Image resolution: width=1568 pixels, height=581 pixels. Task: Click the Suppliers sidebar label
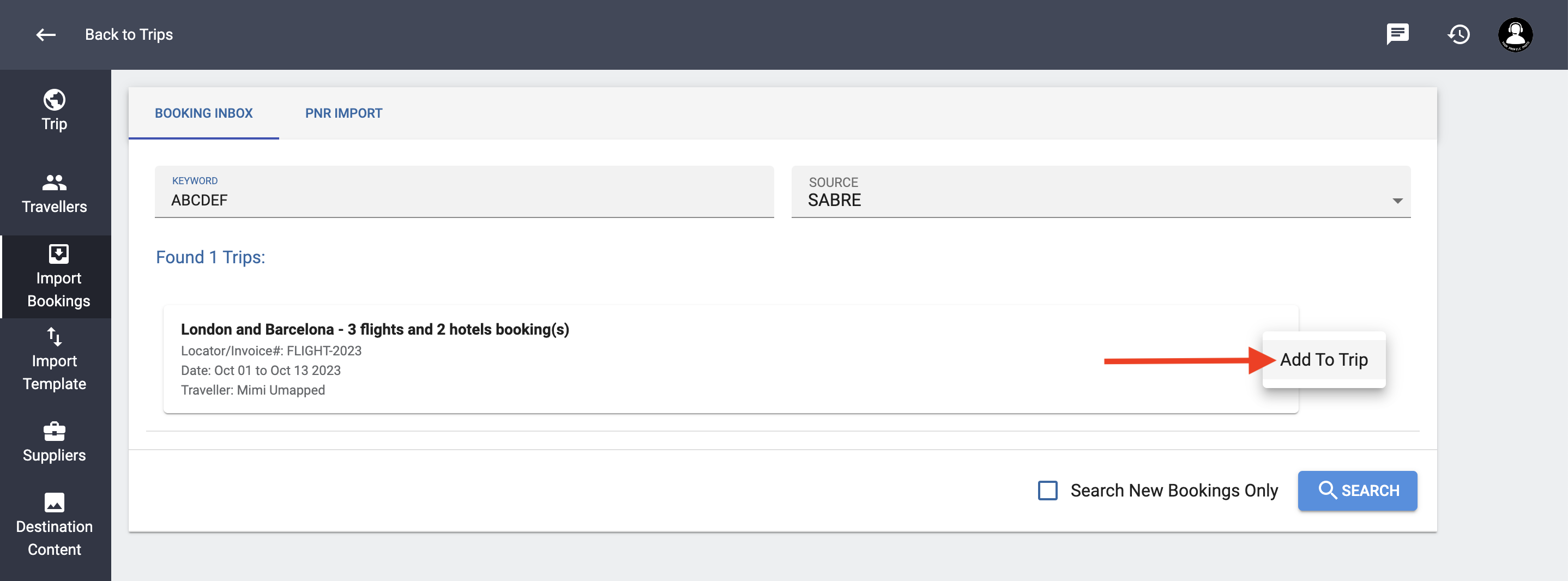[54, 455]
